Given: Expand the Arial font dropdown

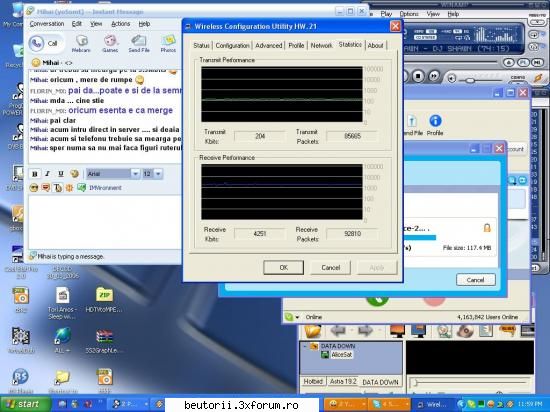Looking at the screenshot, I should (135, 174).
